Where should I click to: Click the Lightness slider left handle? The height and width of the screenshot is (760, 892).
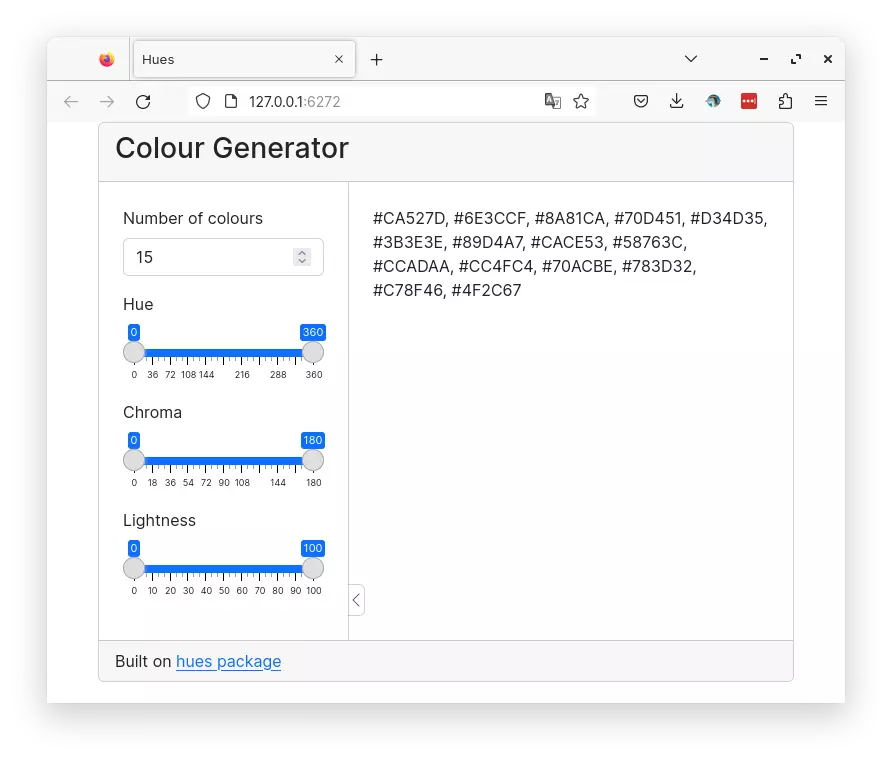[134, 568]
